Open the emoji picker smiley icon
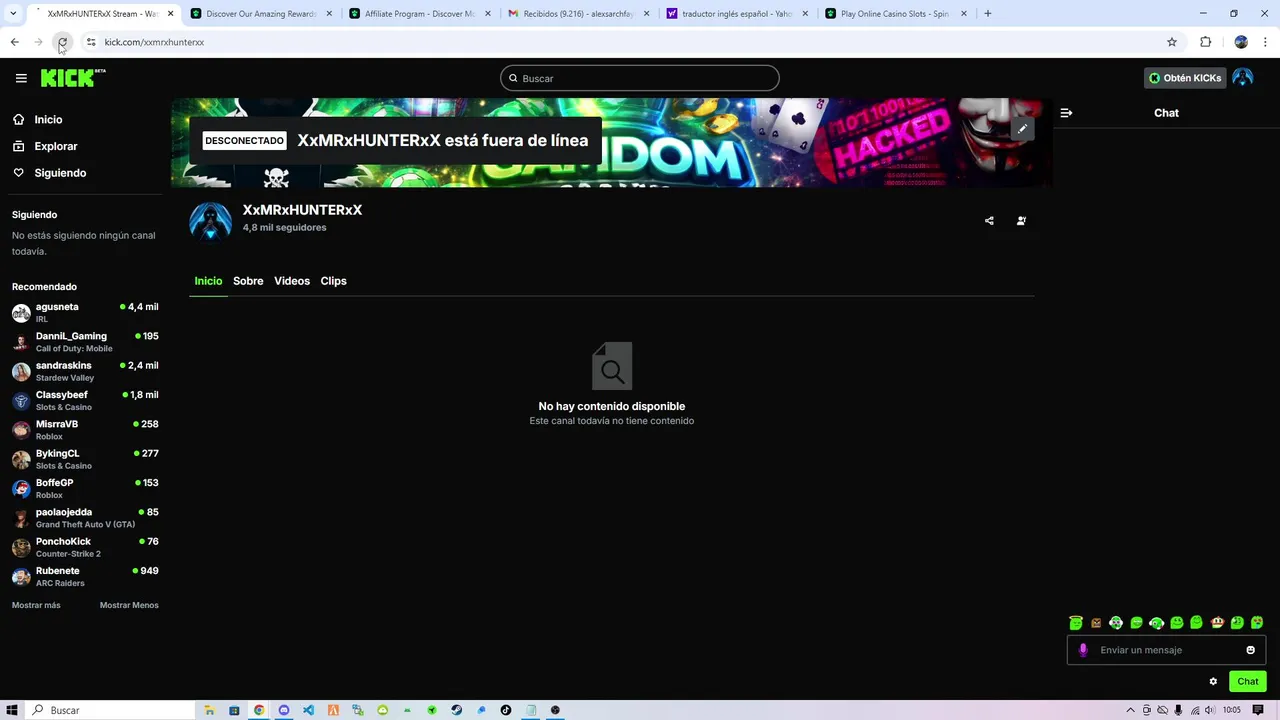This screenshot has width=1280, height=720. point(1250,650)
